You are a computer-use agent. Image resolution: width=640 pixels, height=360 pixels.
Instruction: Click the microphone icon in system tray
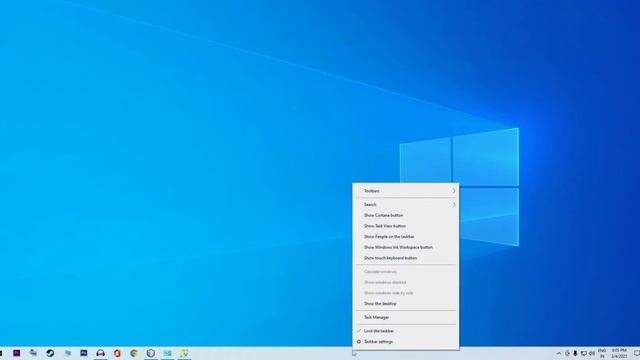click(x=575, y=353)
